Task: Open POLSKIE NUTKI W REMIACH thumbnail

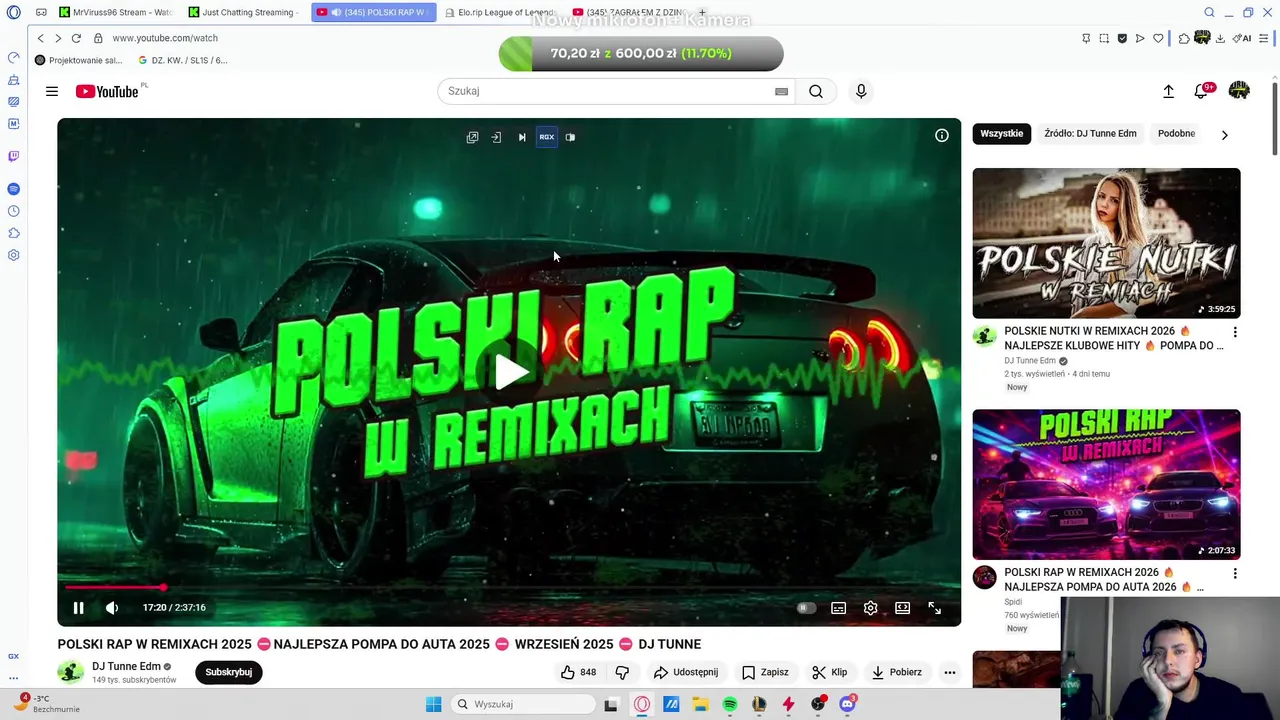Action: point(1106,243)
